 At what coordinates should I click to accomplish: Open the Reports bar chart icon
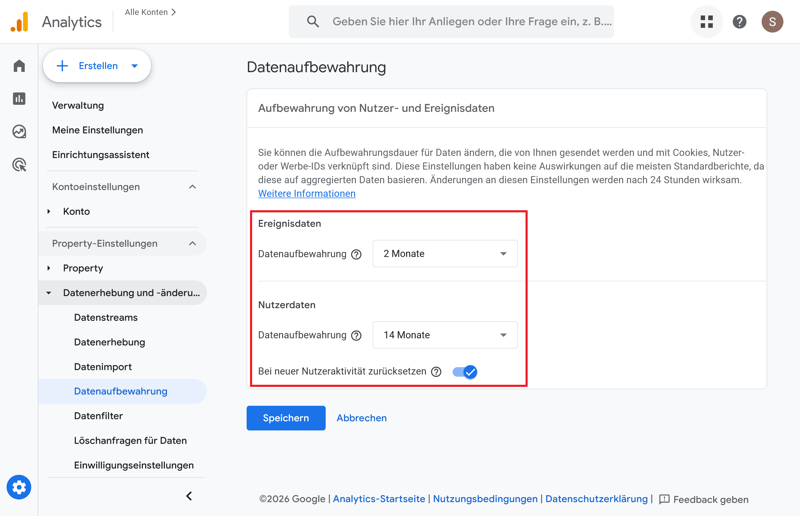(19, 99)
